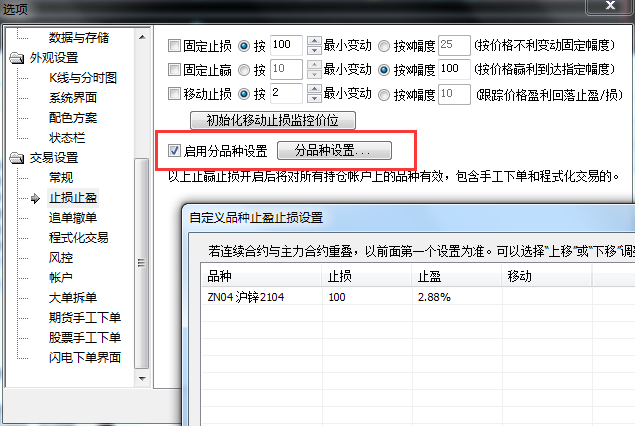The width and height of the screenshot is (635, 426).
Task: Click 移动止损 percent field showing 10
Action: coord(454,94)
